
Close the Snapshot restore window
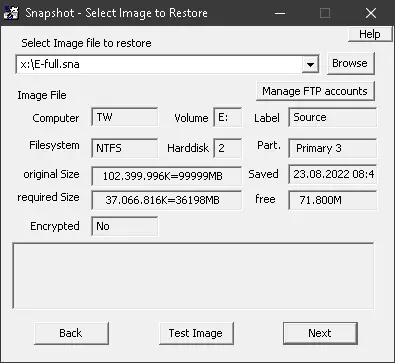click(x=371, y=13)
